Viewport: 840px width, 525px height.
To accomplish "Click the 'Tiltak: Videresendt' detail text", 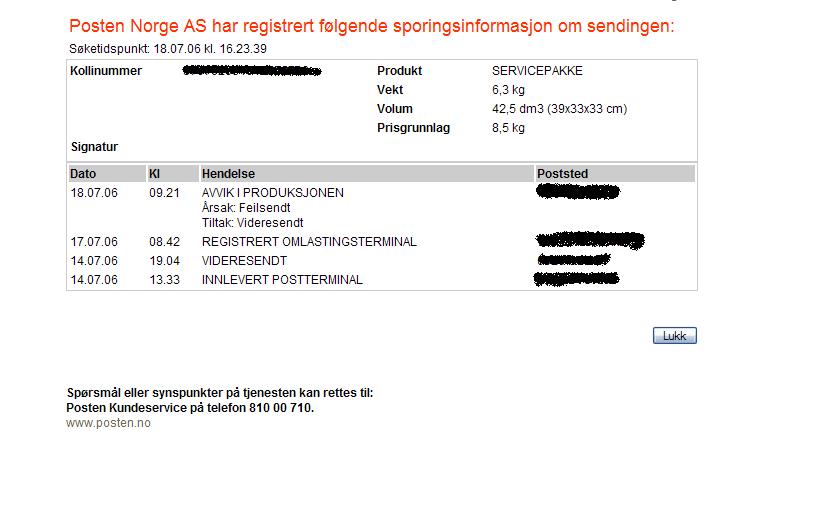I will point(252,223).
